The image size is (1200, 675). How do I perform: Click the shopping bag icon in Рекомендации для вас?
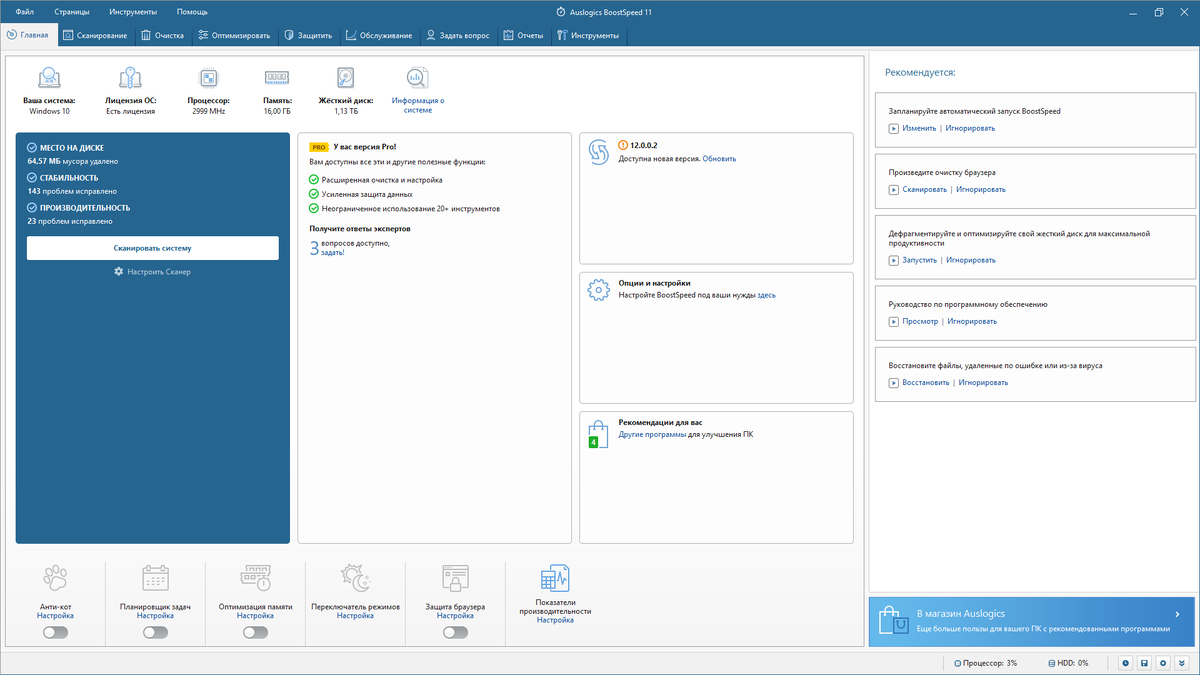pos(599,432)
